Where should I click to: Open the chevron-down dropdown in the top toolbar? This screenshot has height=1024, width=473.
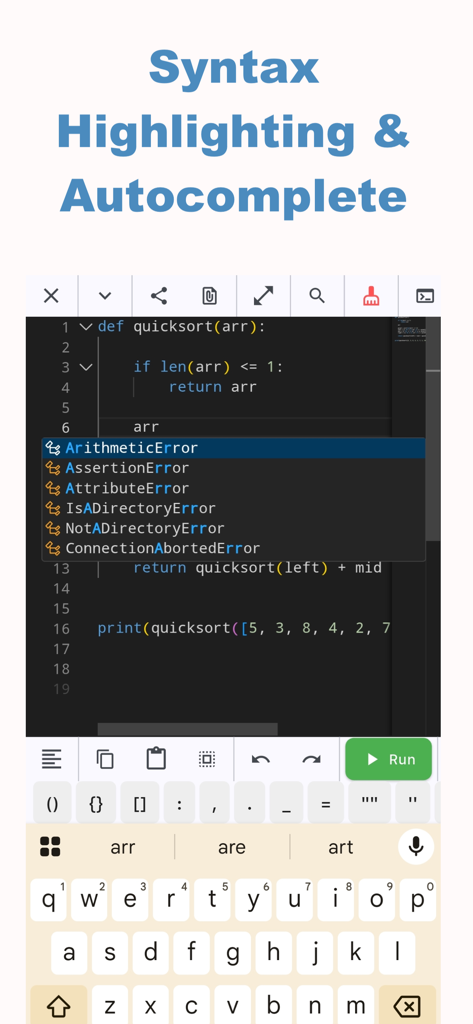click(x=105, y=296)
